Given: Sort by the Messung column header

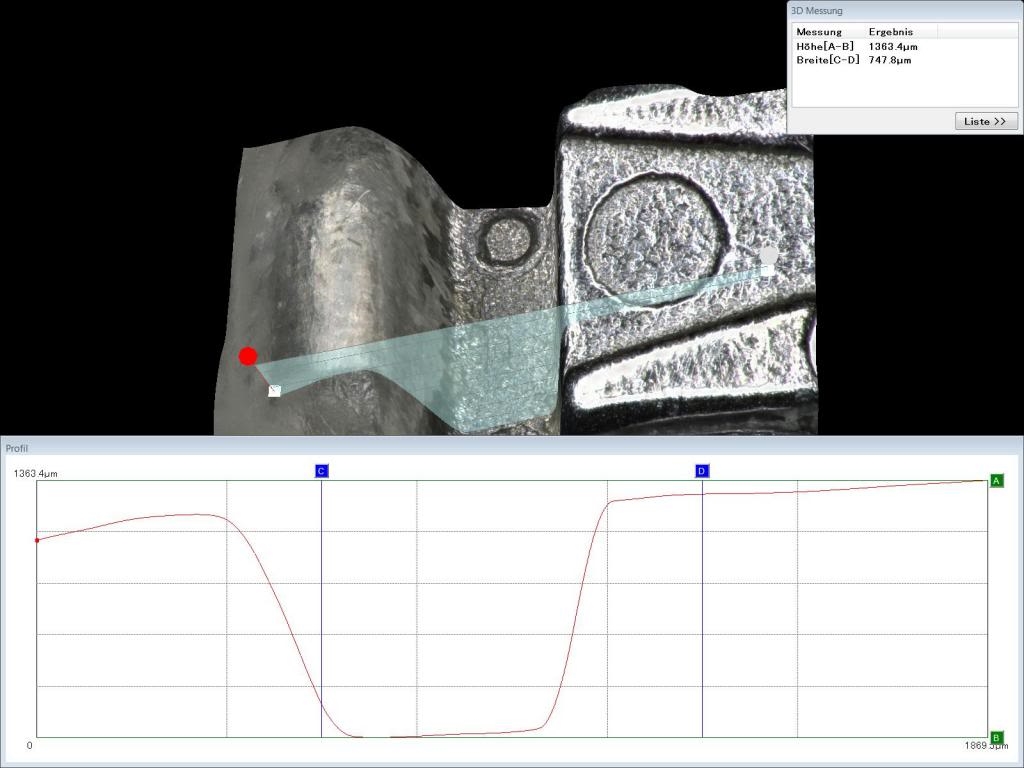Looking at the screenshot, I should point(819,32).
